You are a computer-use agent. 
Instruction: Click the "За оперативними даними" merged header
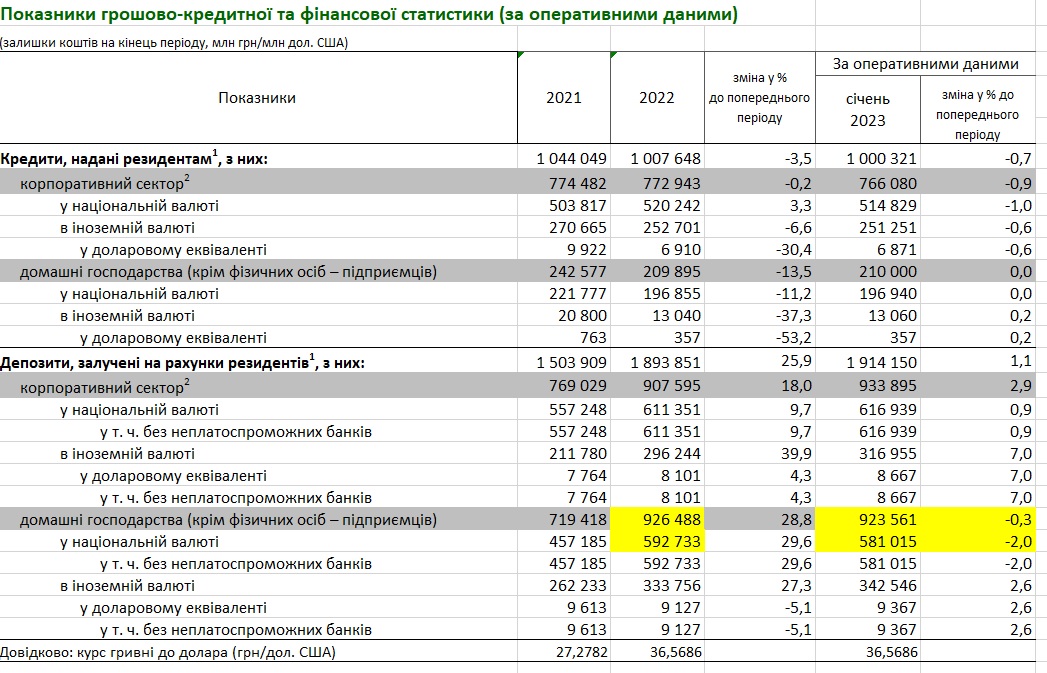[925, 64]
